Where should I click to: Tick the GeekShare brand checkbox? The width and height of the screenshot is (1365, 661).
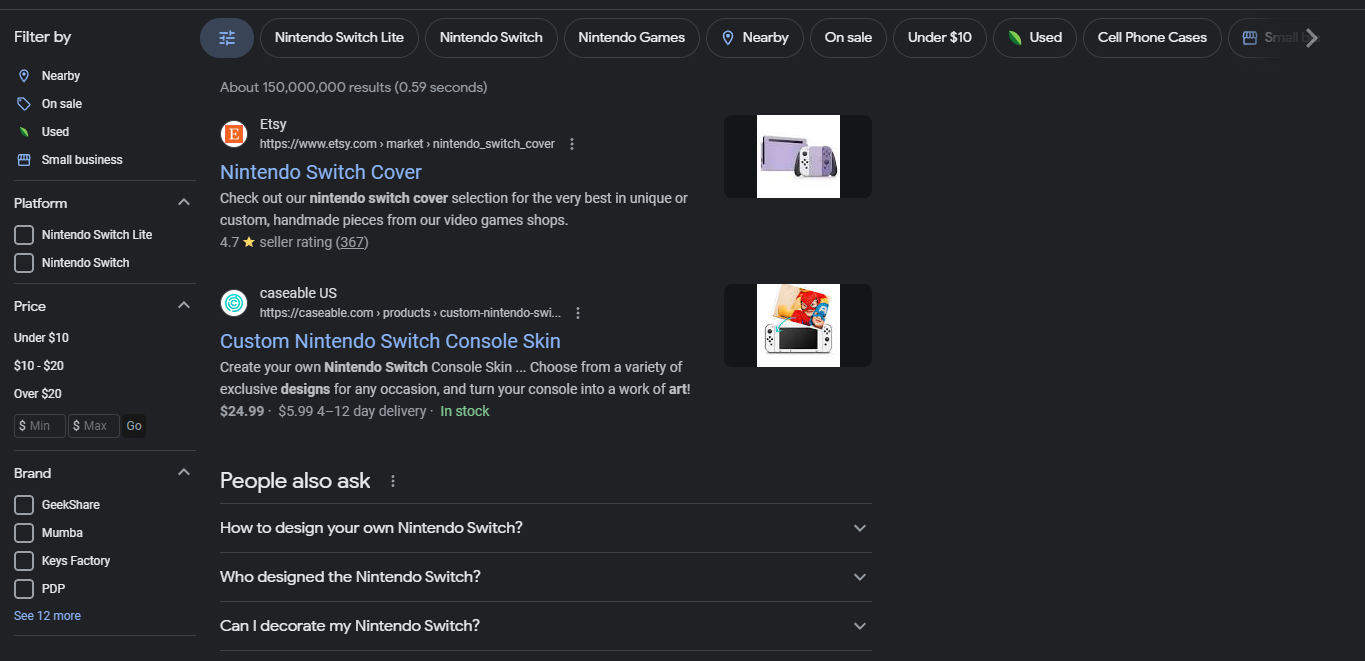(x=24, y=505)
